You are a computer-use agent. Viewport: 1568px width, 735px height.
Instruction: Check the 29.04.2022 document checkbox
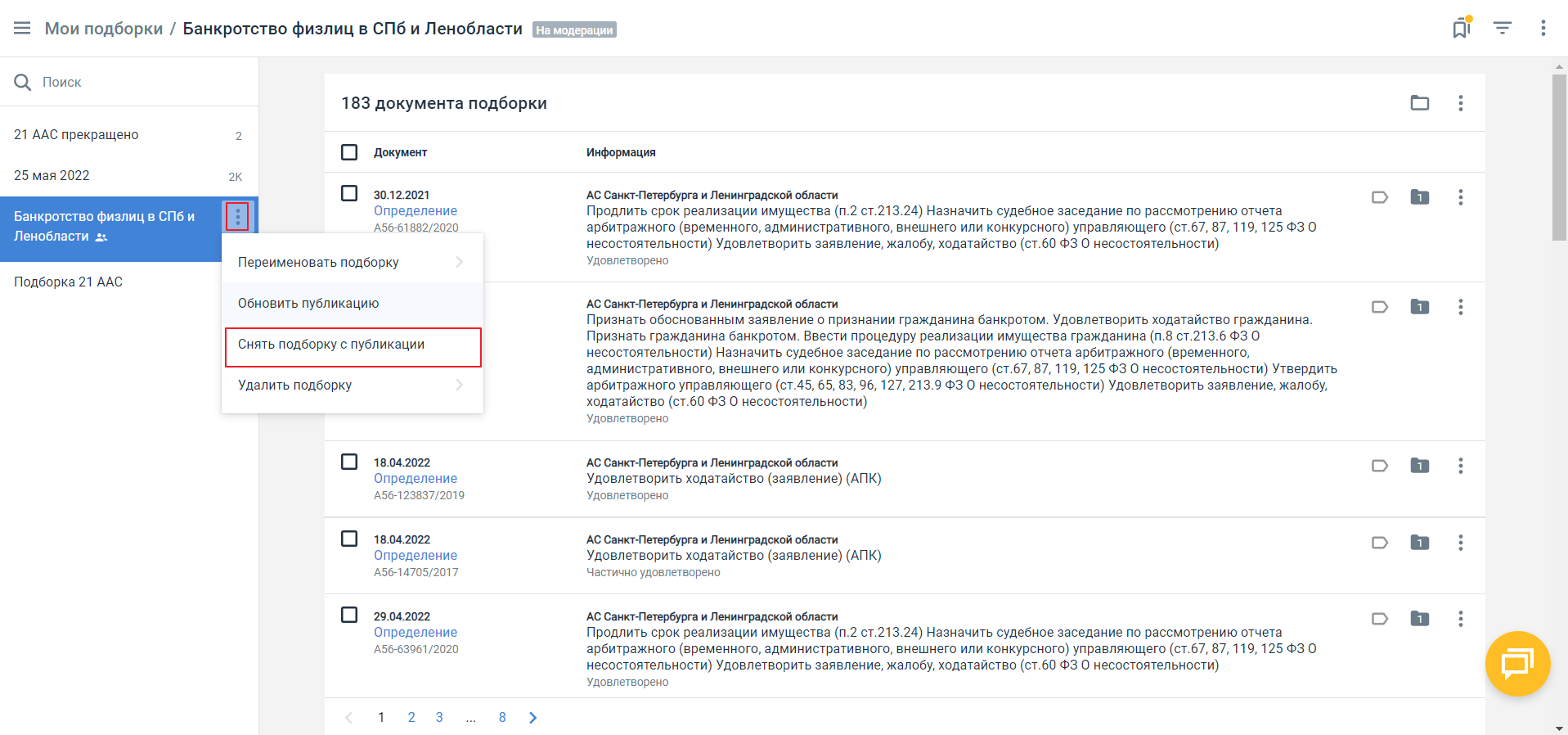[349, 615]
